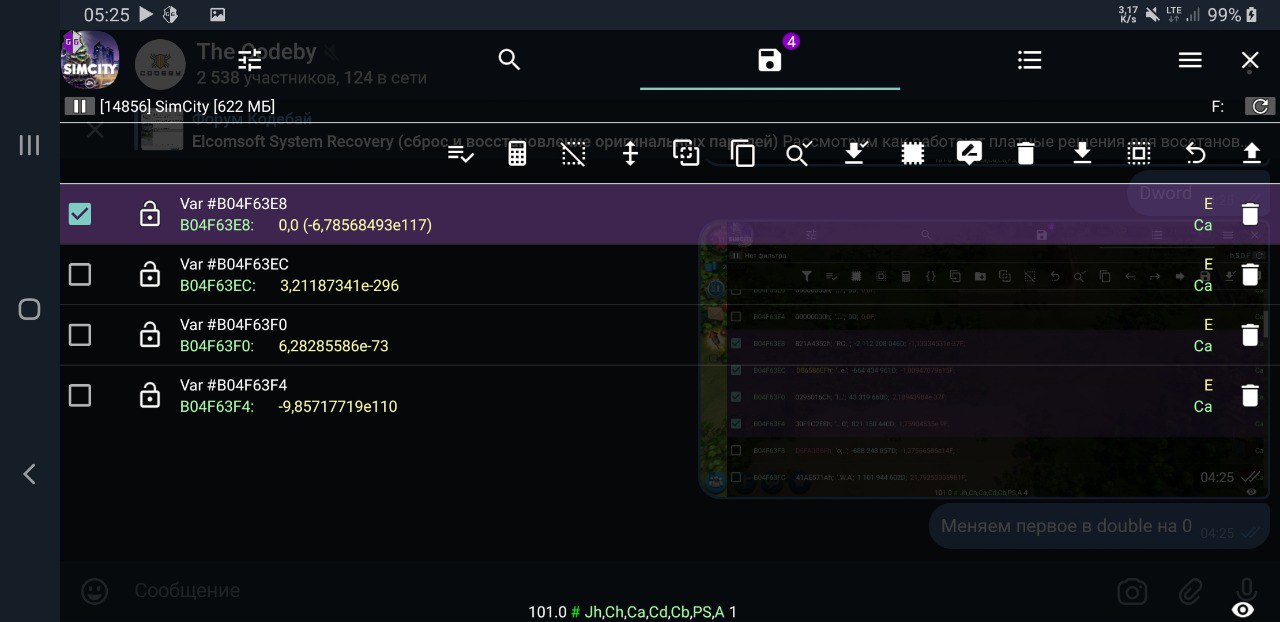The image size is (1280, 622).
Task: Click the load download-with-check icon
Action: 854,154
